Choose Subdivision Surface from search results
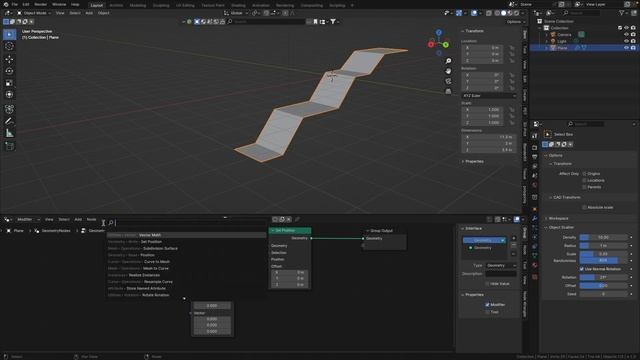640x360 pixels. 187,249
